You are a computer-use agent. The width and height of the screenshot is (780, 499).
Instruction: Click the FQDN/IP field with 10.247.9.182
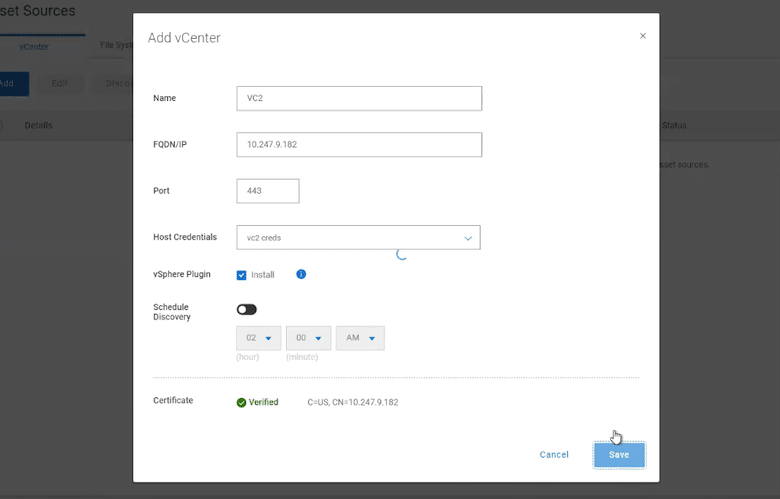point(359,145)
